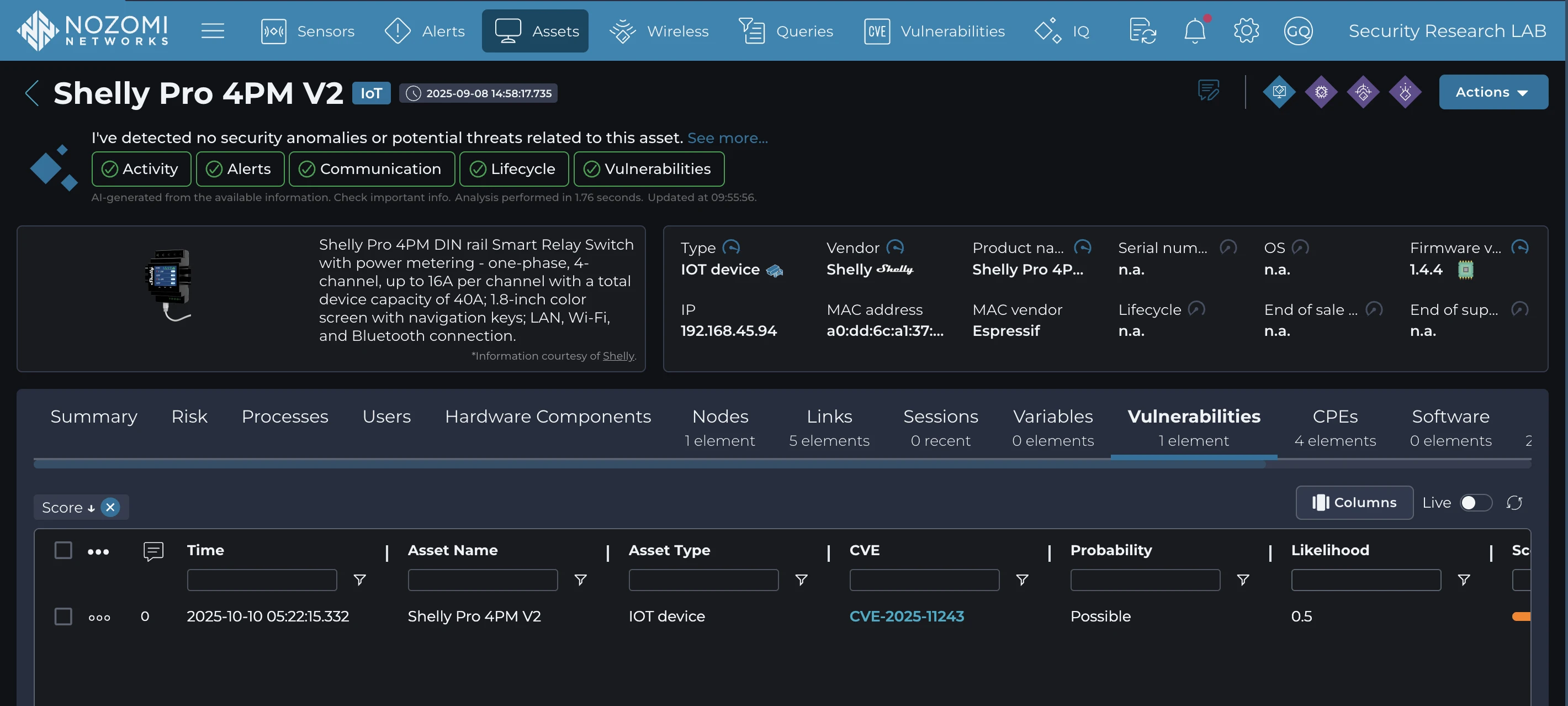The height and width of the screenshot is (706, 1568).
Task: Check the CVE-2025-11243 row checkbox
Action: click(x=63, y=616)
